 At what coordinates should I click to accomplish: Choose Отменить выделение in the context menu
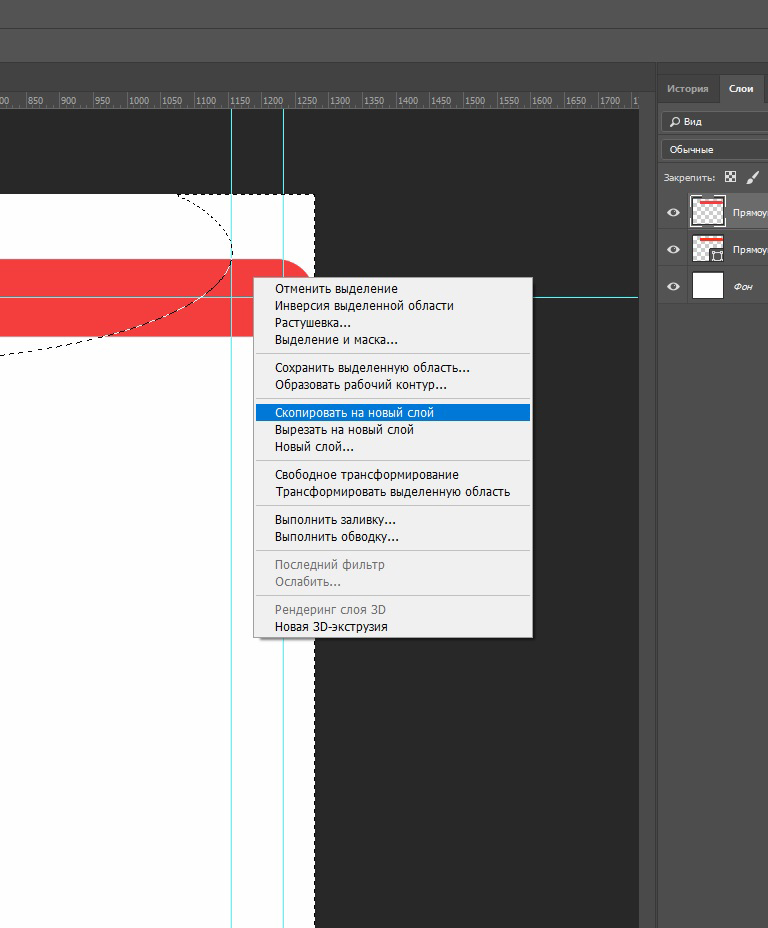(x=336, y=289)
